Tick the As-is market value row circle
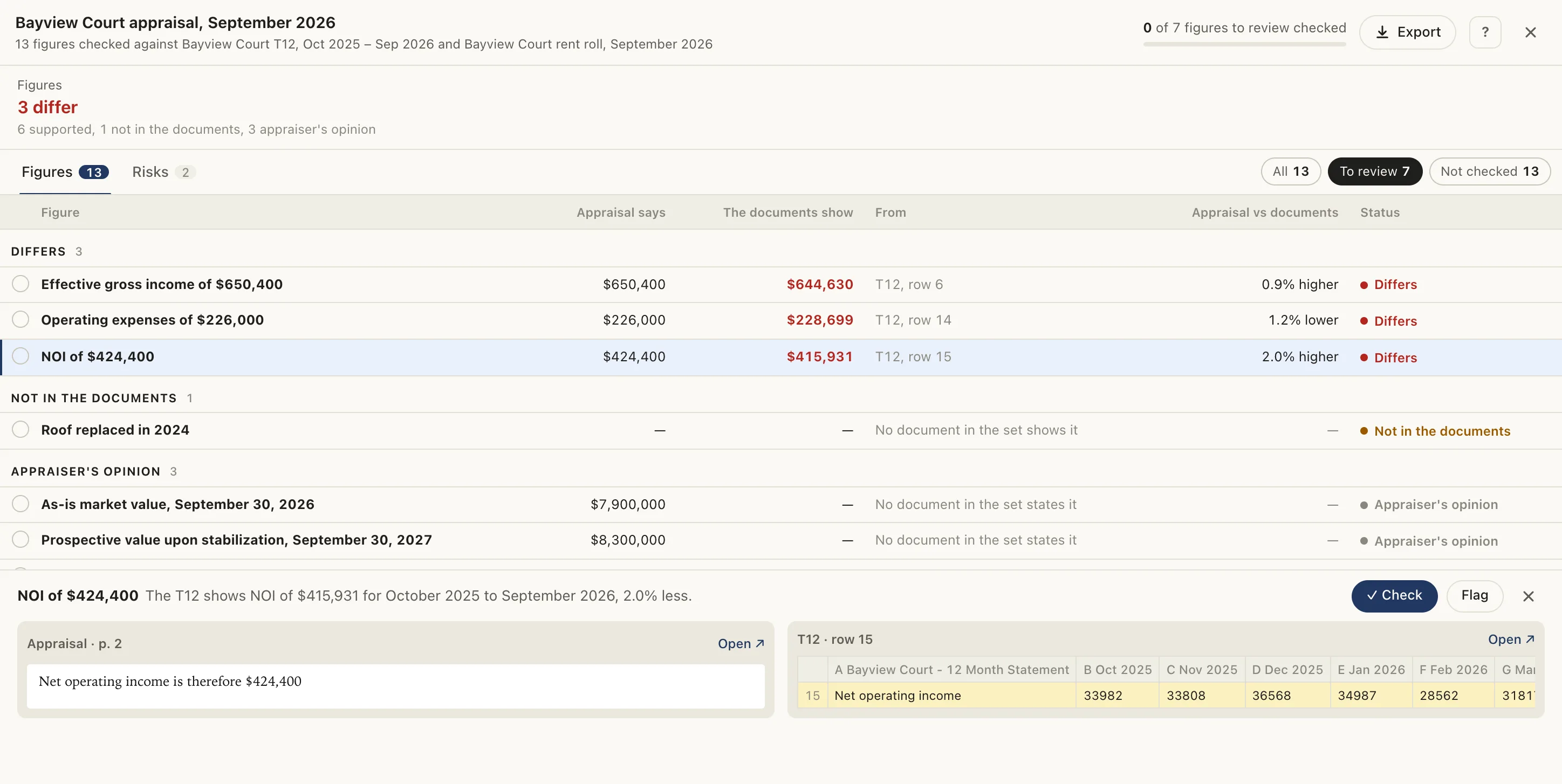The height and width of the screenshot is (784, 1562). [20, 504]
